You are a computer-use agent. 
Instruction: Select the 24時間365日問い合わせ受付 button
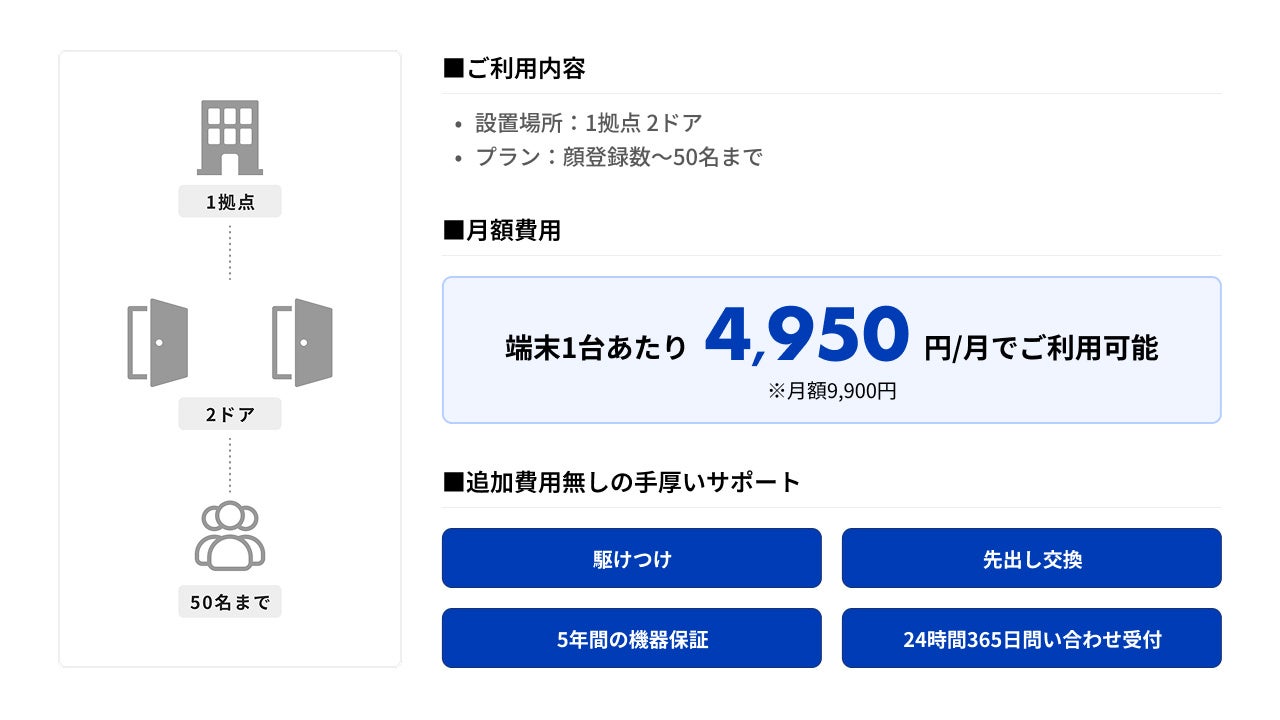1032,638
